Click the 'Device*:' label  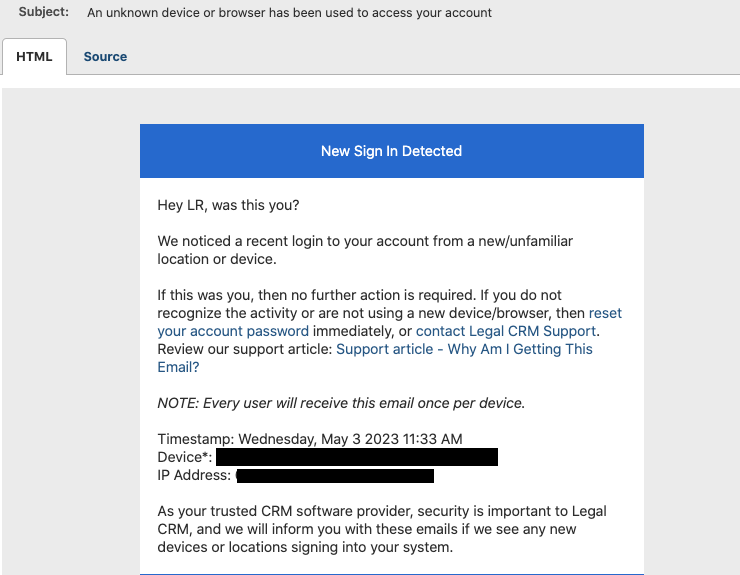(185, 457)
